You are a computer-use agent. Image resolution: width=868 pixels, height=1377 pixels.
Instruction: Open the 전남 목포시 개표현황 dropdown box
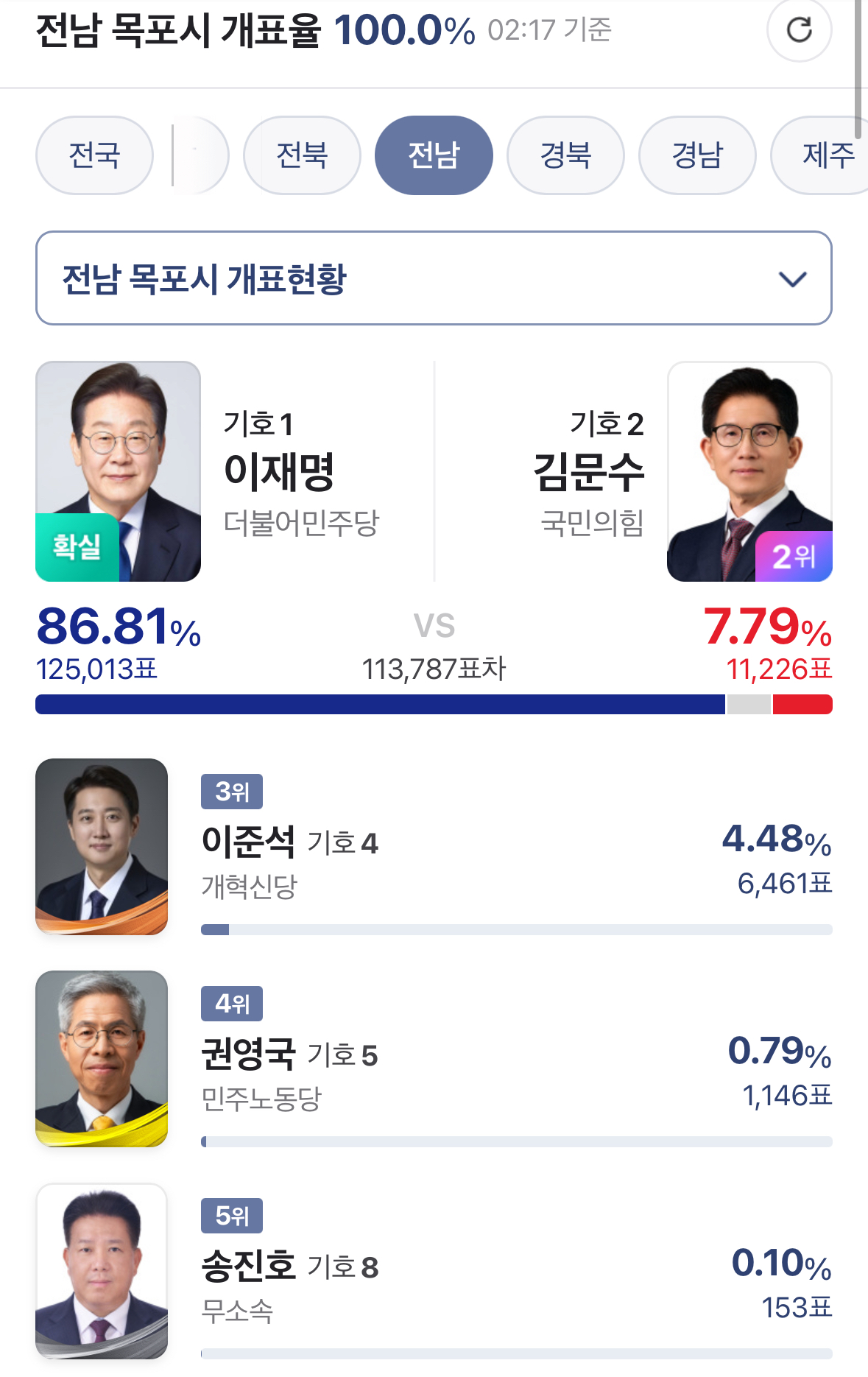point(434,278)
